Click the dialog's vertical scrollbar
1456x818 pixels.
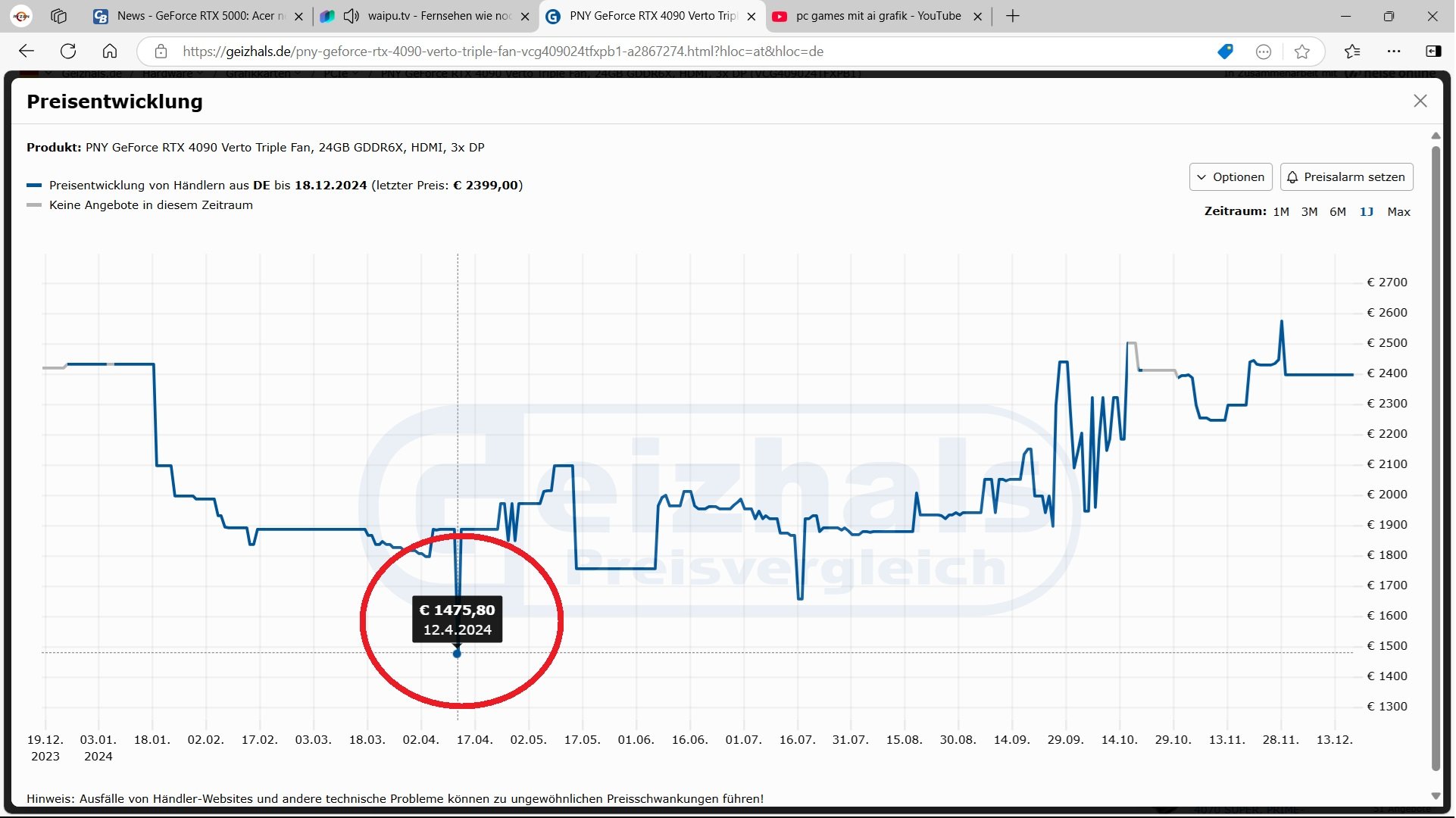pos(1436,454)
